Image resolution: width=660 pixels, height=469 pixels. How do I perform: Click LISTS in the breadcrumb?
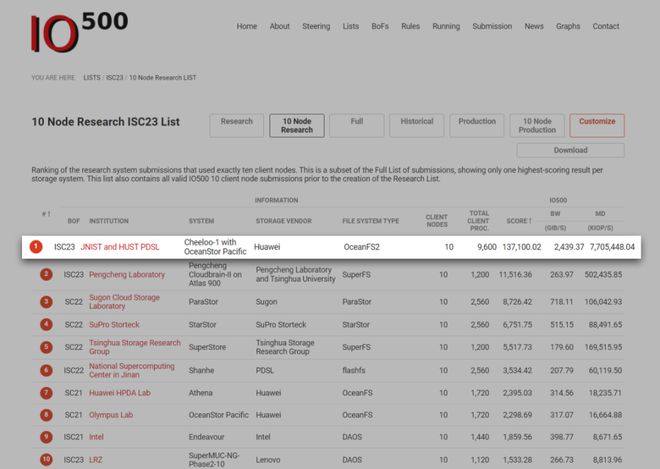[x=92, y=77]
